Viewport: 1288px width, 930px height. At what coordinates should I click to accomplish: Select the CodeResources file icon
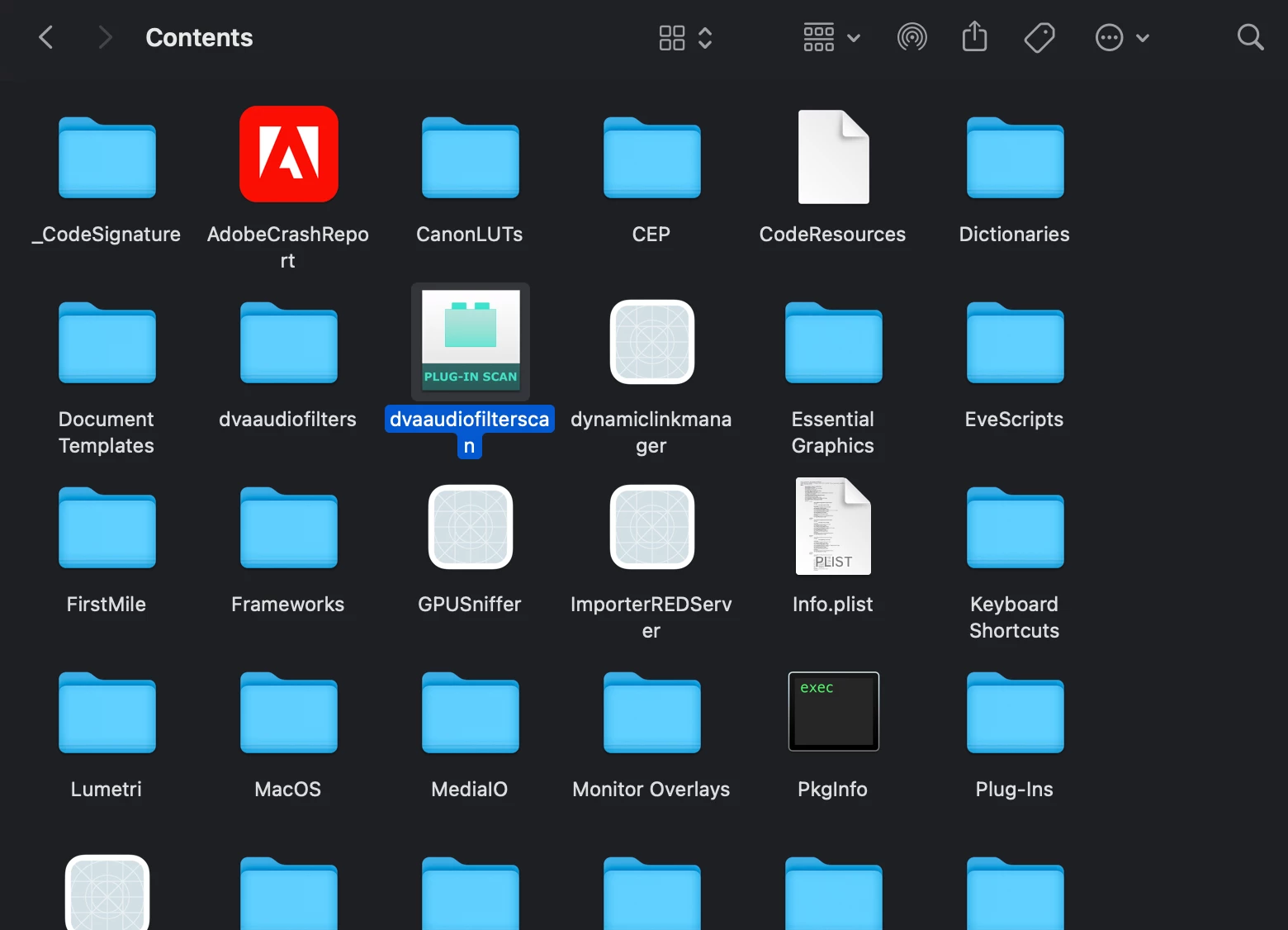pos(834,157)
